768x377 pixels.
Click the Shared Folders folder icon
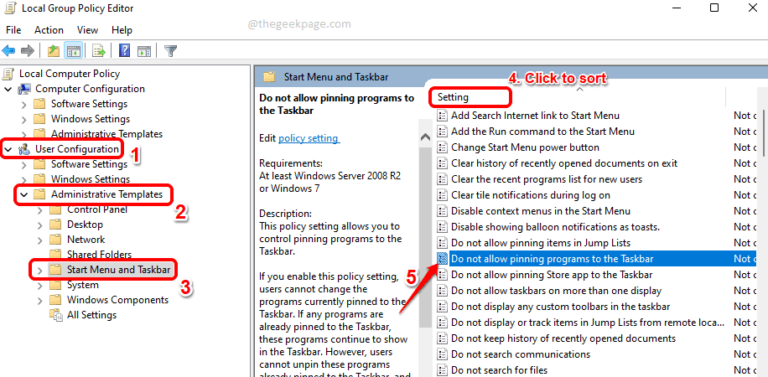(56, 255)
